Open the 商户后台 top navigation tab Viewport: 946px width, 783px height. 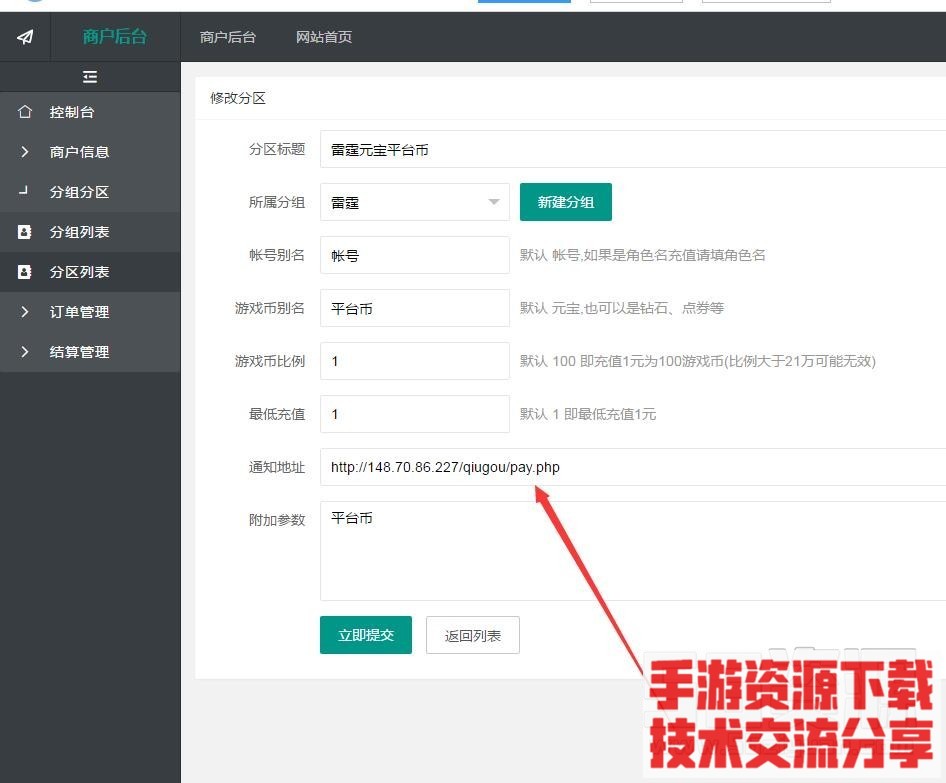coord(228,37)
